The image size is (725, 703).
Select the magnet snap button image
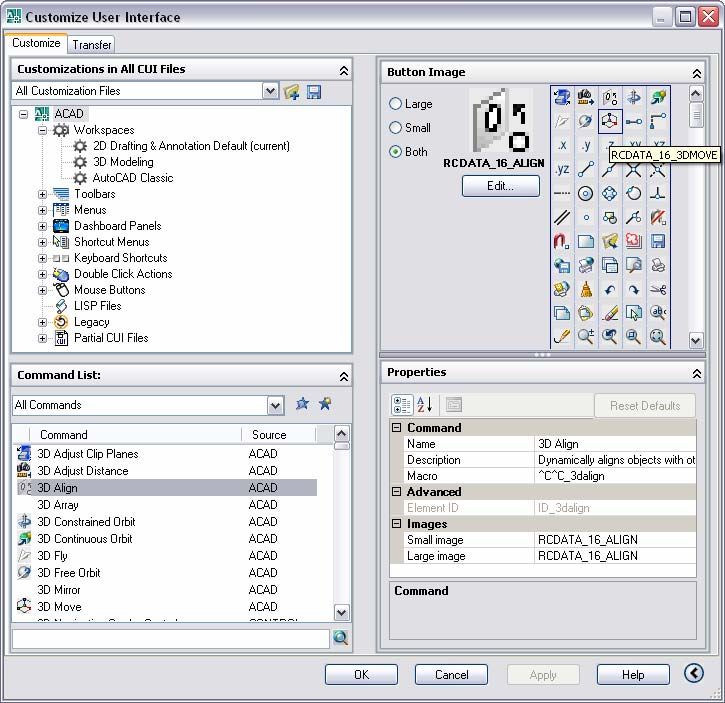561,241
